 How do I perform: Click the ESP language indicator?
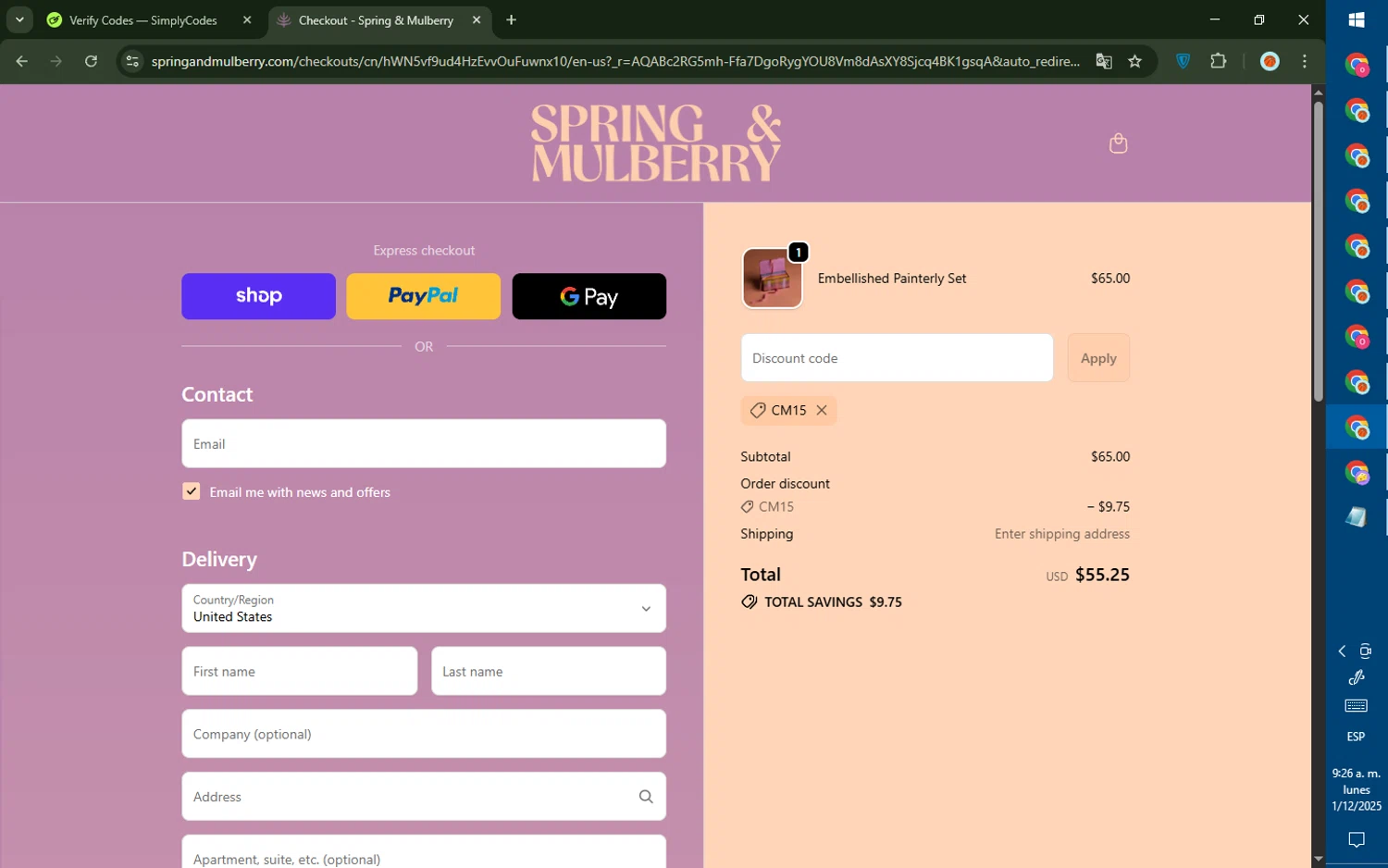[1357, 737]
